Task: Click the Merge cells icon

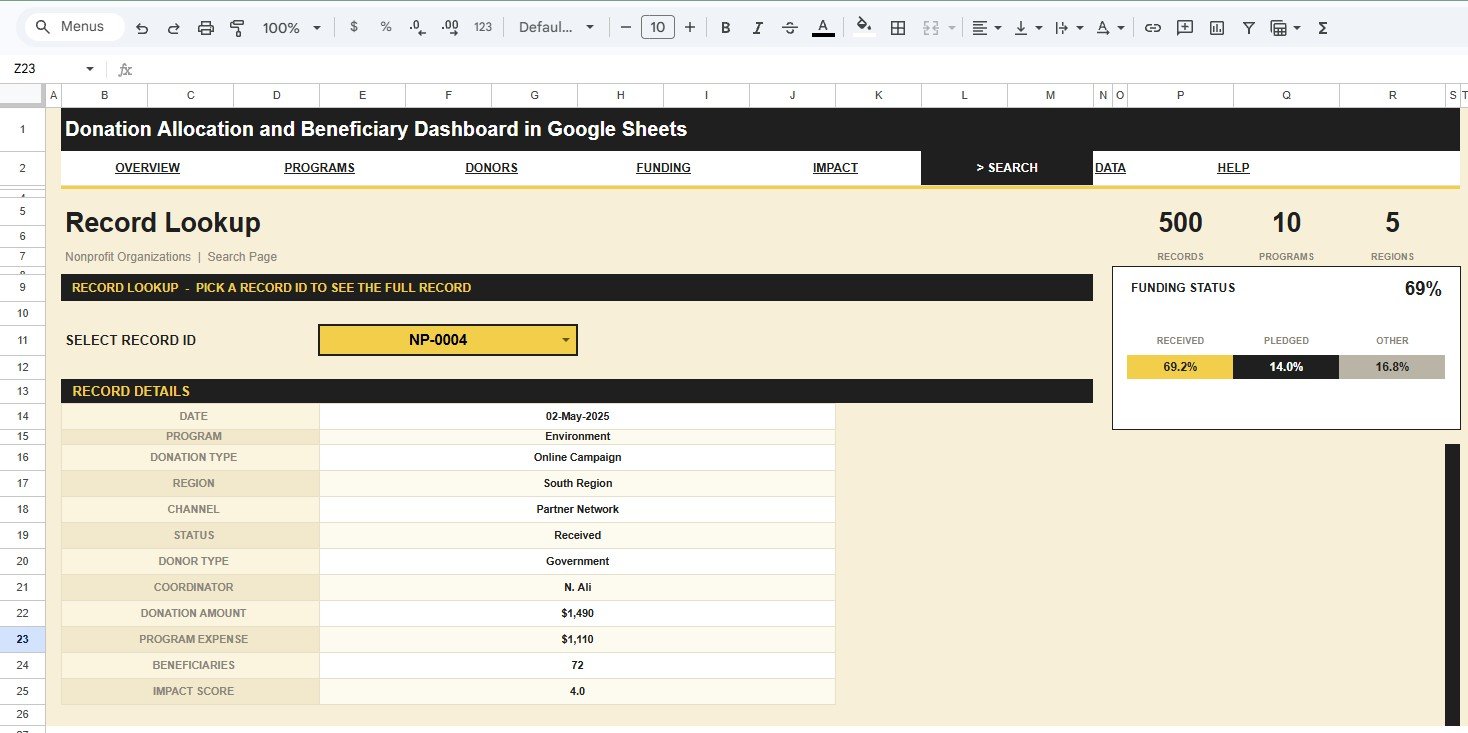Action: 931,28
